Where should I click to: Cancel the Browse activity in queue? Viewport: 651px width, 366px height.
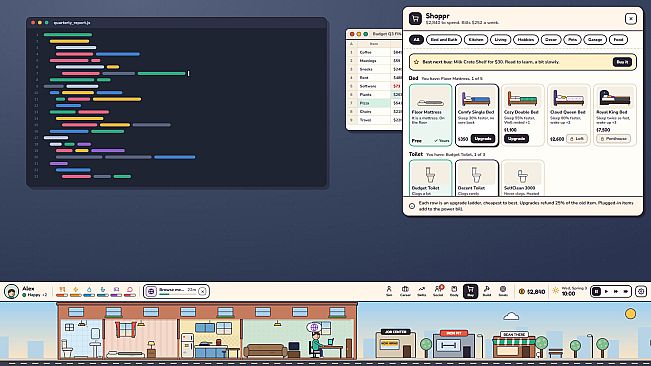[202, 291]
